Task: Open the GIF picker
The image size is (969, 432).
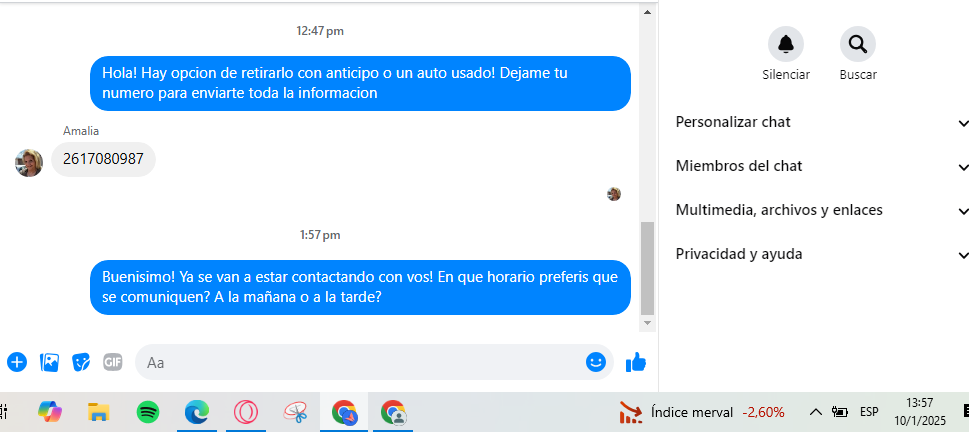Action: point(112,362)
